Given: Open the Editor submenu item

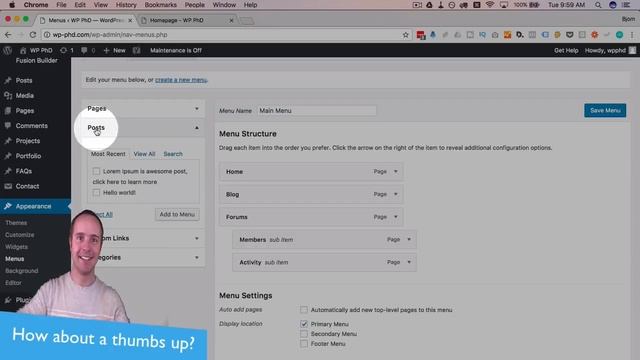Looking at the screenshot, I should click(13, 282).
